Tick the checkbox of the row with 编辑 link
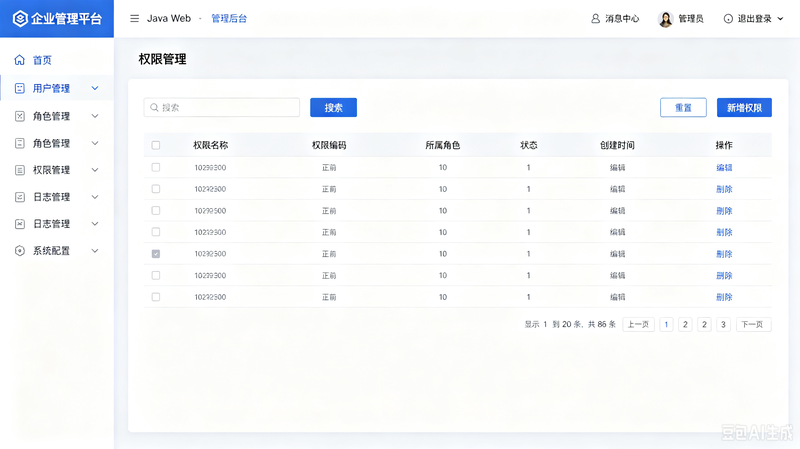This screenshot has height=449, width=800. pos(156,167)
